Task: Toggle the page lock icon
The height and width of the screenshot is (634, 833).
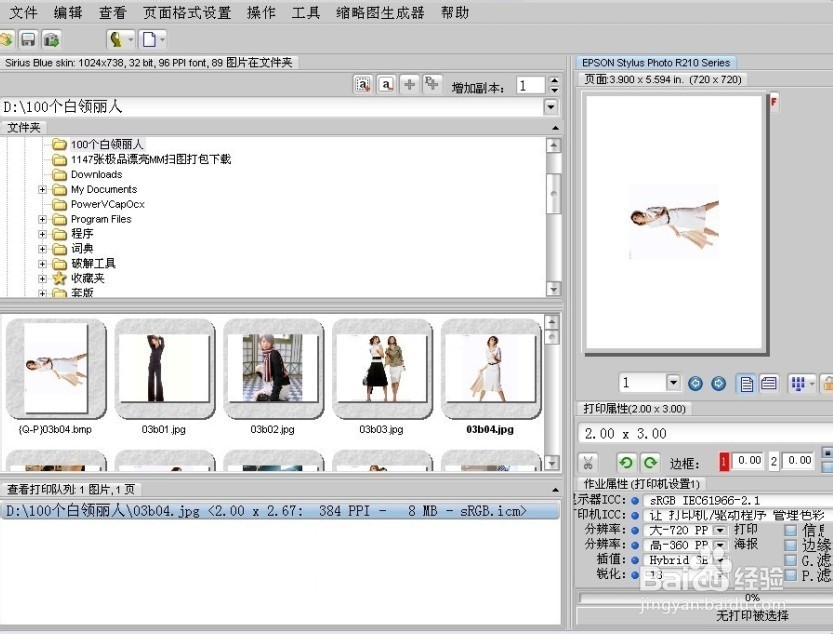Action: pyautogui.click(x=829, y=383)
